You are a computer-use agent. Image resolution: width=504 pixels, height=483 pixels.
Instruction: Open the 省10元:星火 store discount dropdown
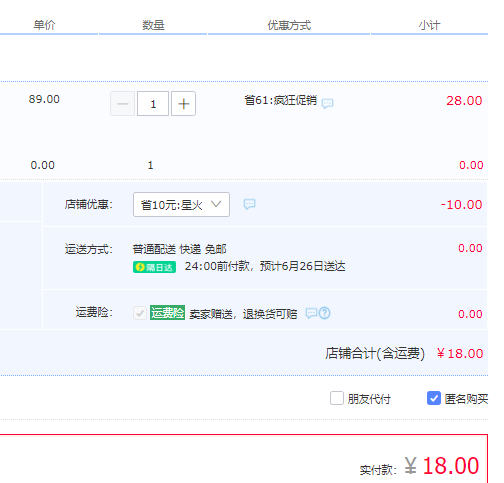181,204
